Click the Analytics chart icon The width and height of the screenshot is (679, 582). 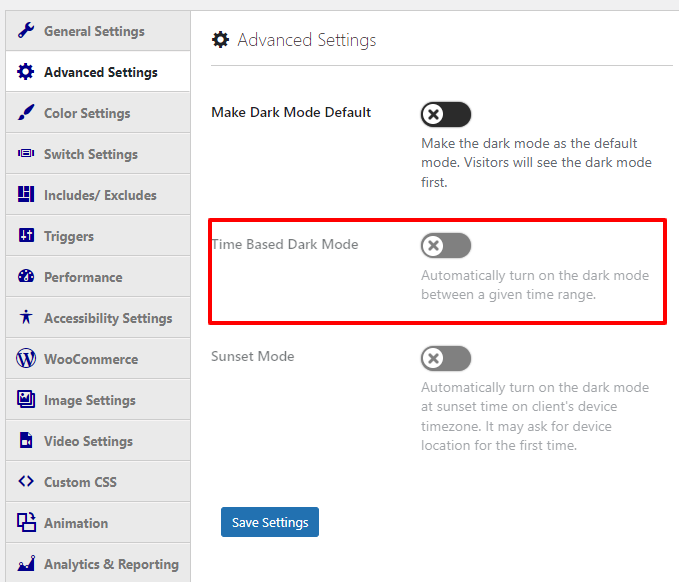coord(26,563)
